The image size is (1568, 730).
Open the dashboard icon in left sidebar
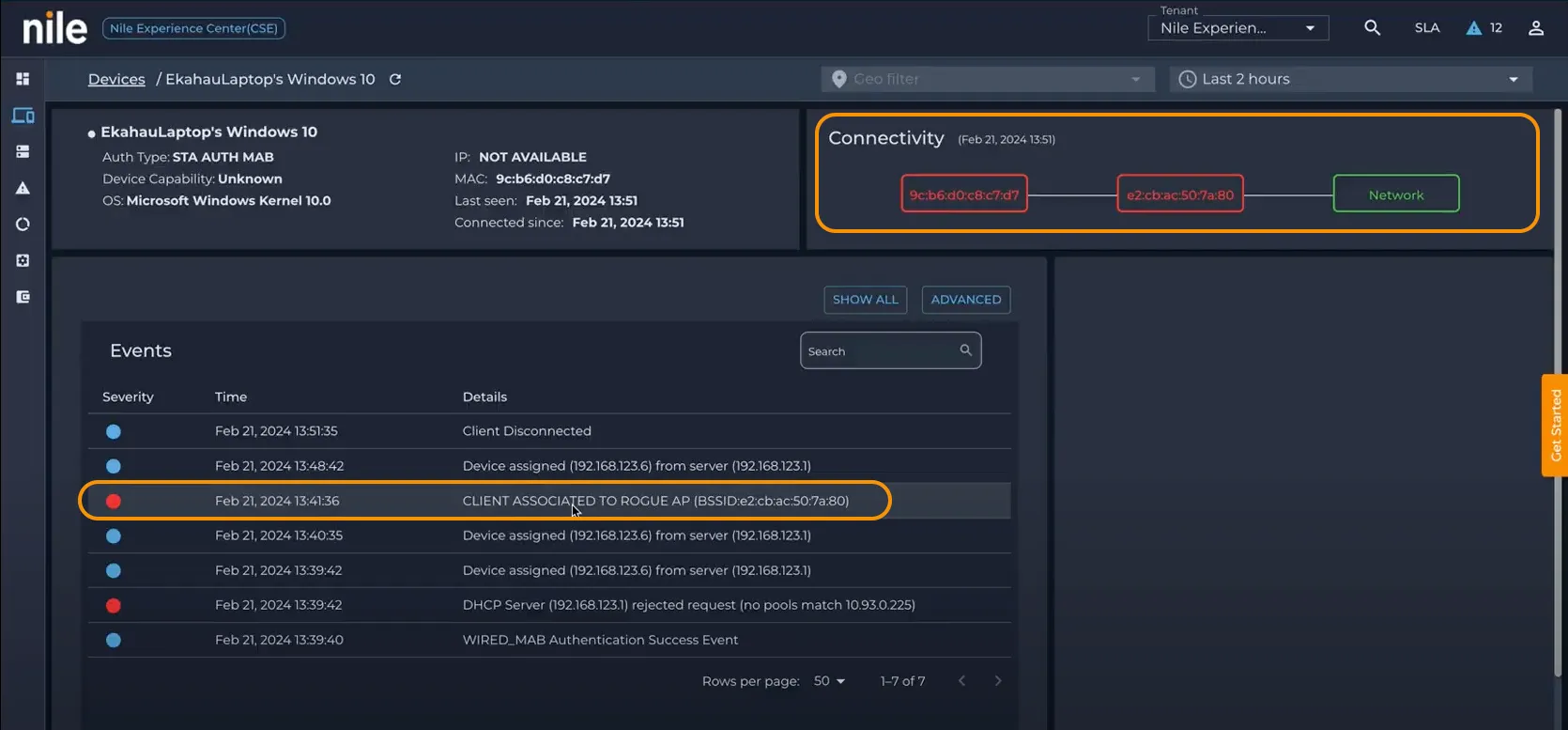(23, 79)
